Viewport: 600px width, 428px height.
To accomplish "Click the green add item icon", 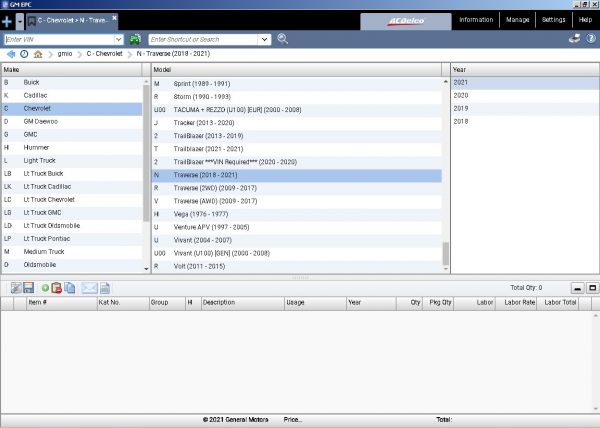I will point(45,288).
